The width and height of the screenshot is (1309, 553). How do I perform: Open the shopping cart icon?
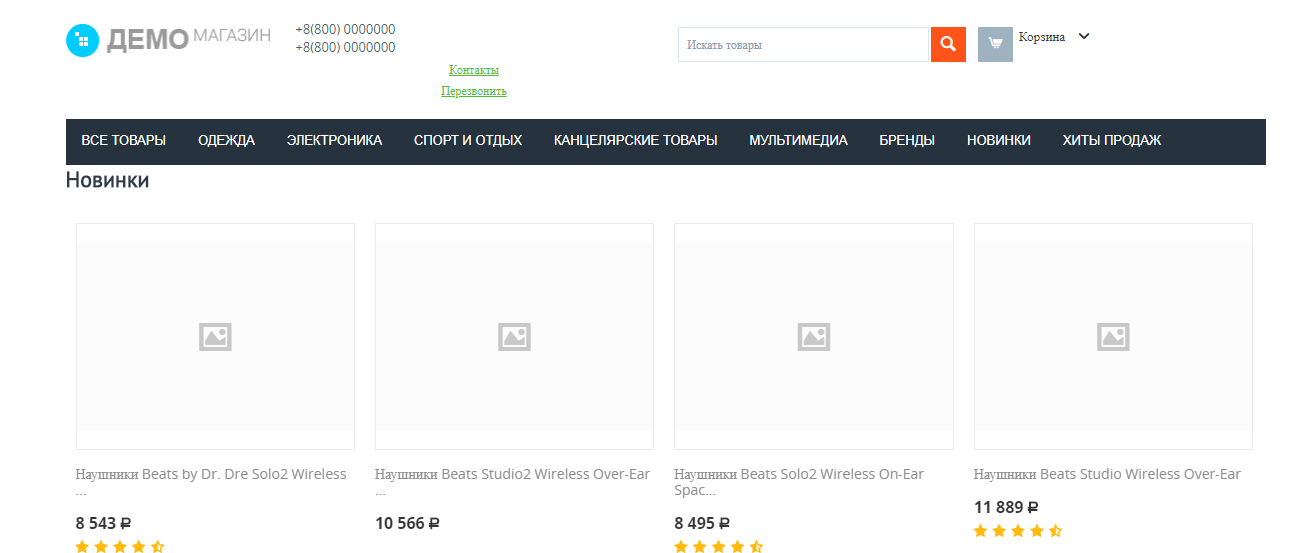[x=995, y=44]
